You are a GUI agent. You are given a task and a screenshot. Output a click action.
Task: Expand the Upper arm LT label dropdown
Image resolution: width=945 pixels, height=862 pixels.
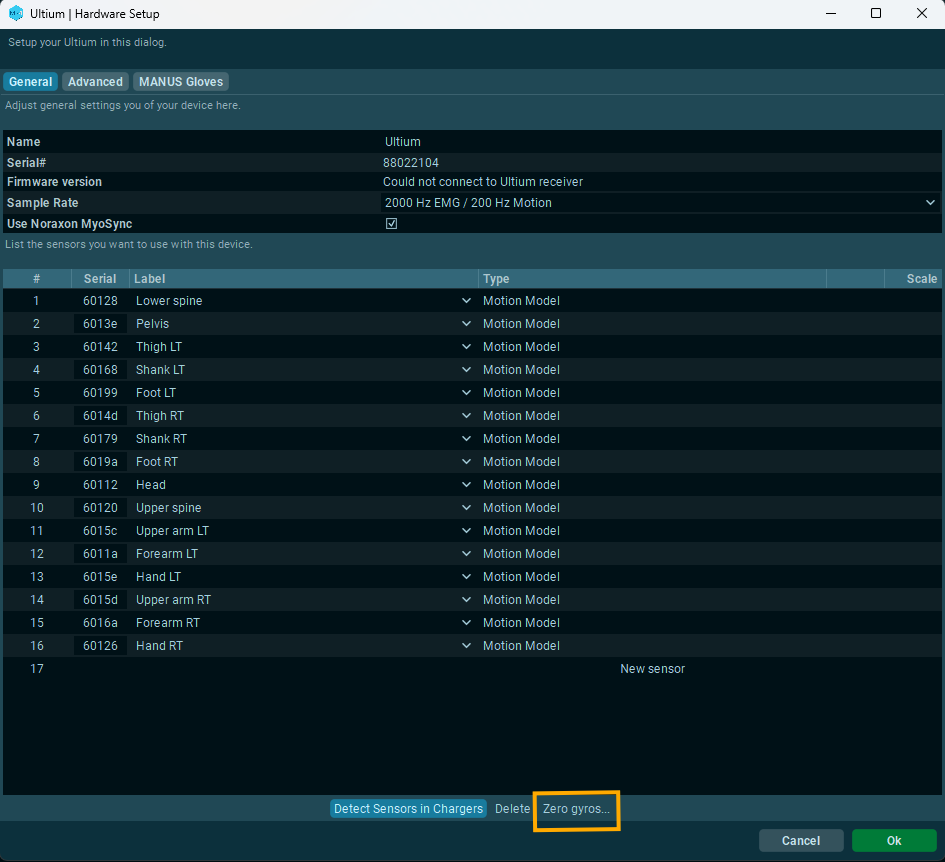pos(466,530)
